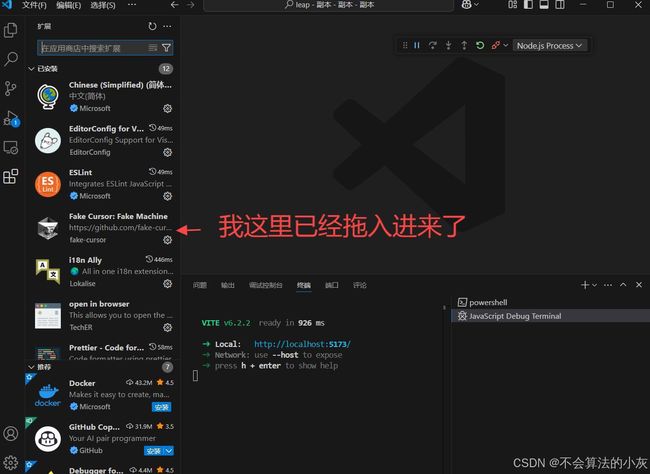650x474 pixels.
Task: Switch to Ports panel tab
Action: 332,285
